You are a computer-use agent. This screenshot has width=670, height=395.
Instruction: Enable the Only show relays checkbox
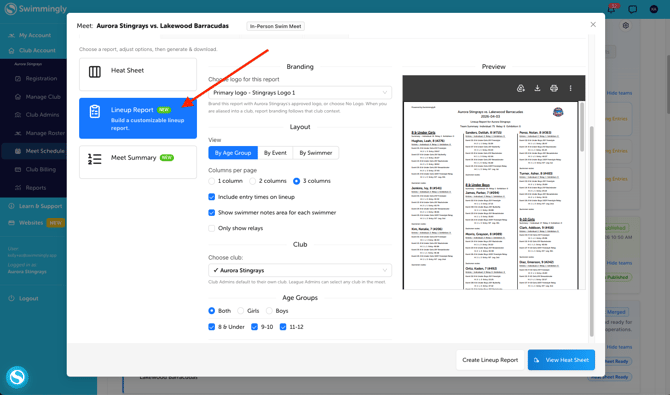tap(212, 228)
